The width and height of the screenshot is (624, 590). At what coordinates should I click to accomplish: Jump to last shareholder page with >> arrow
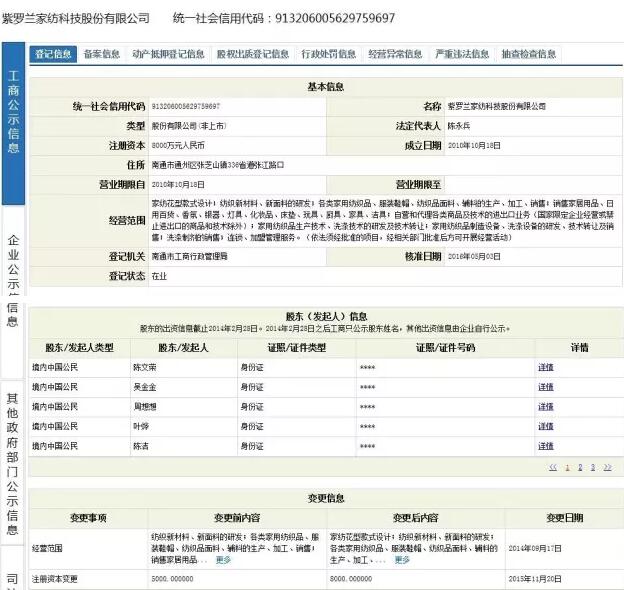[x=609, y=467]
